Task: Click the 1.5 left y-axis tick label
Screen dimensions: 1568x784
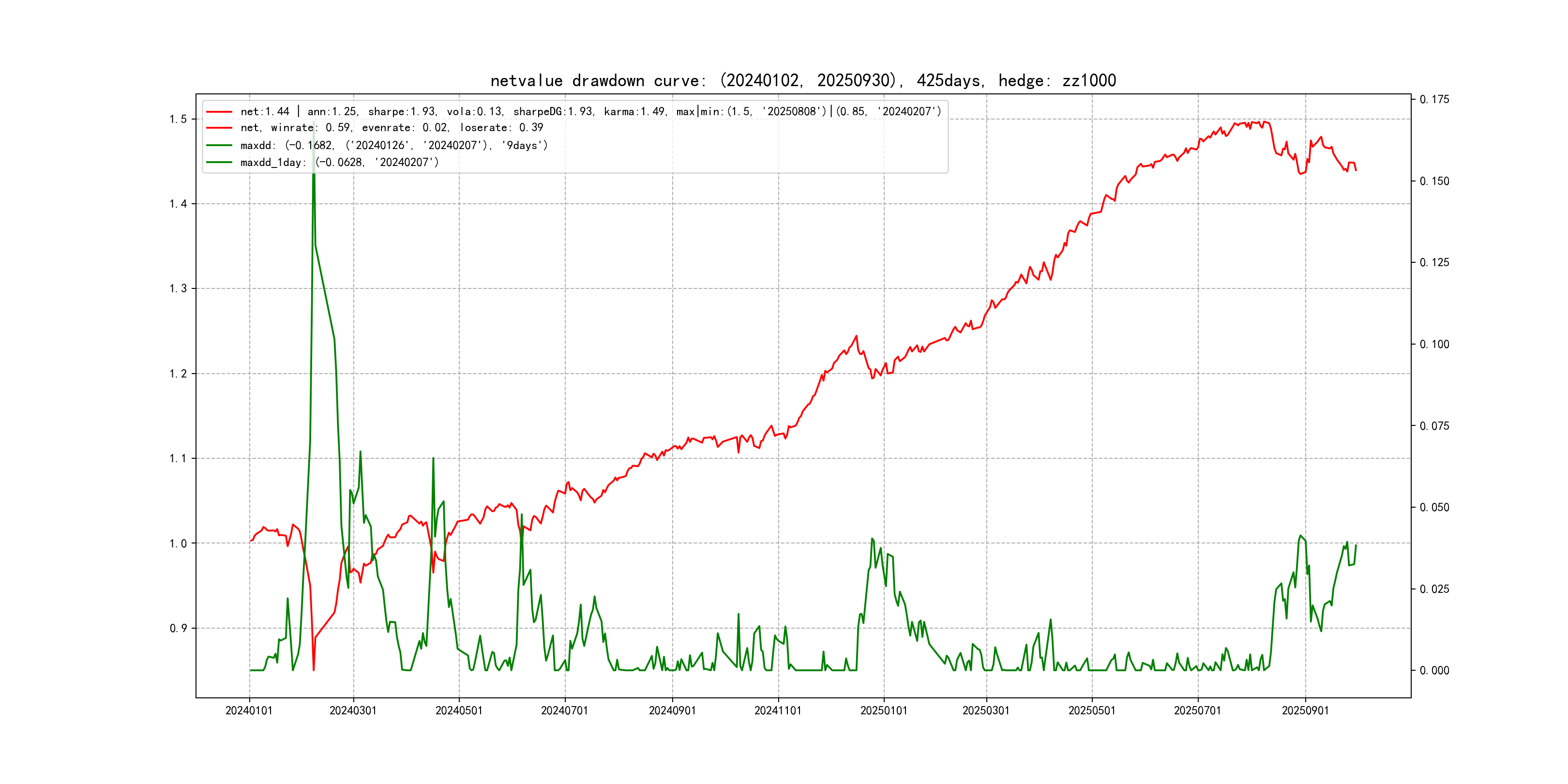Action: 179,119
